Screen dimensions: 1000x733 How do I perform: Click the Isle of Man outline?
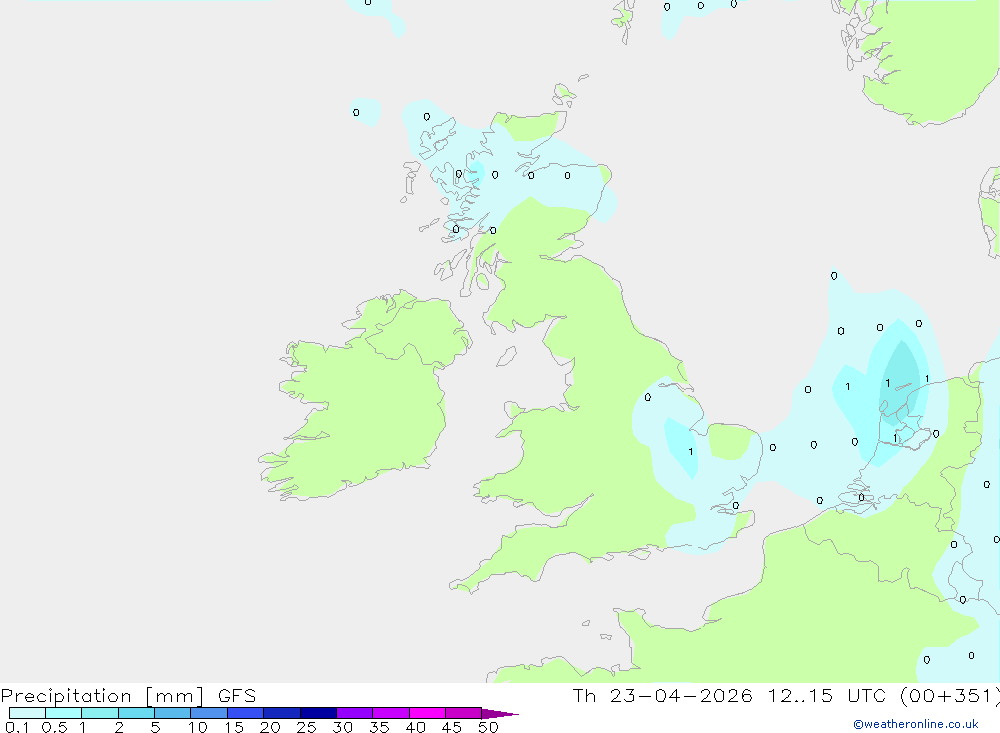506,356
